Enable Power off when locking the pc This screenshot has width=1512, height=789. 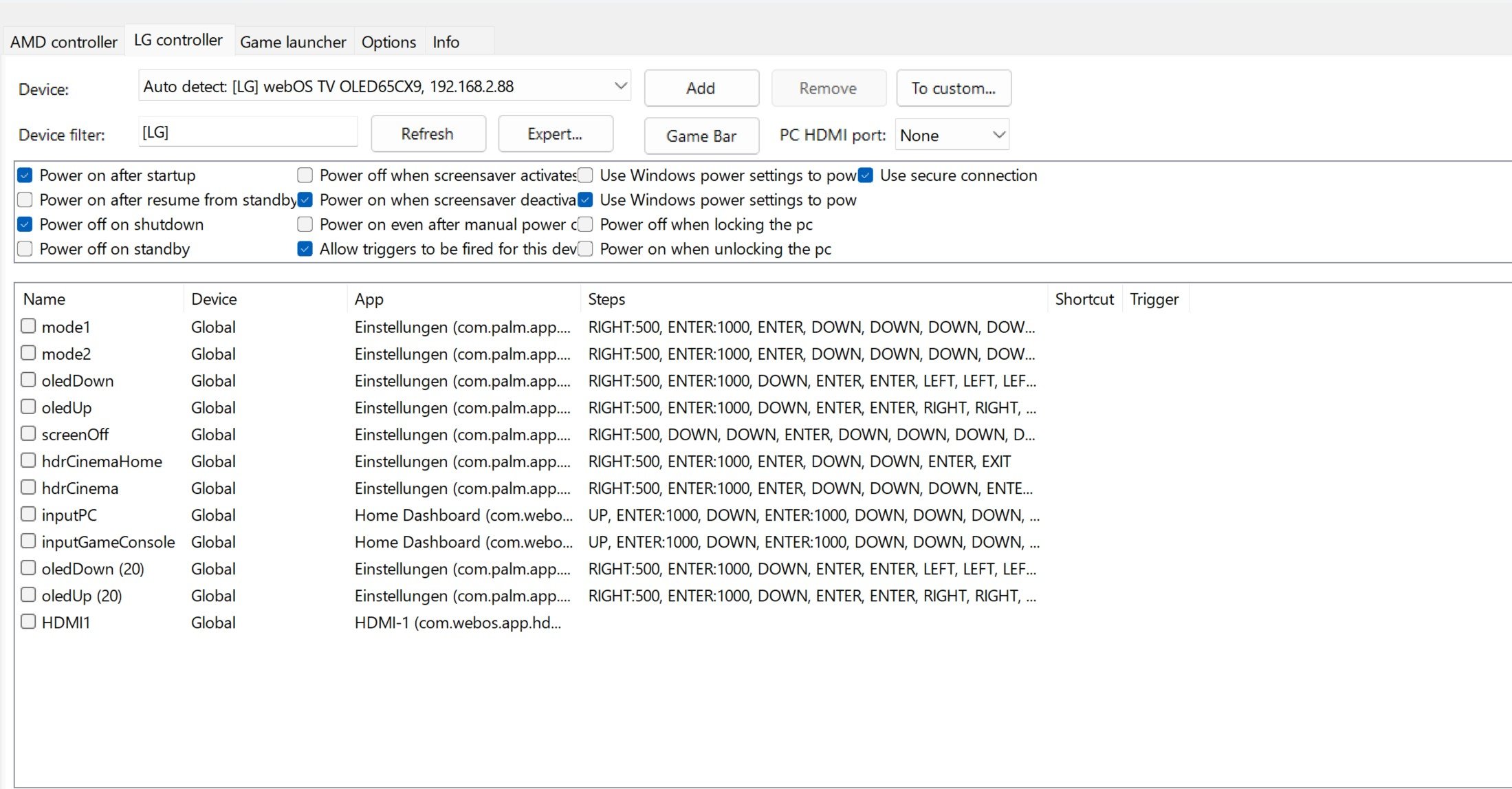click(x=585, y=224)
